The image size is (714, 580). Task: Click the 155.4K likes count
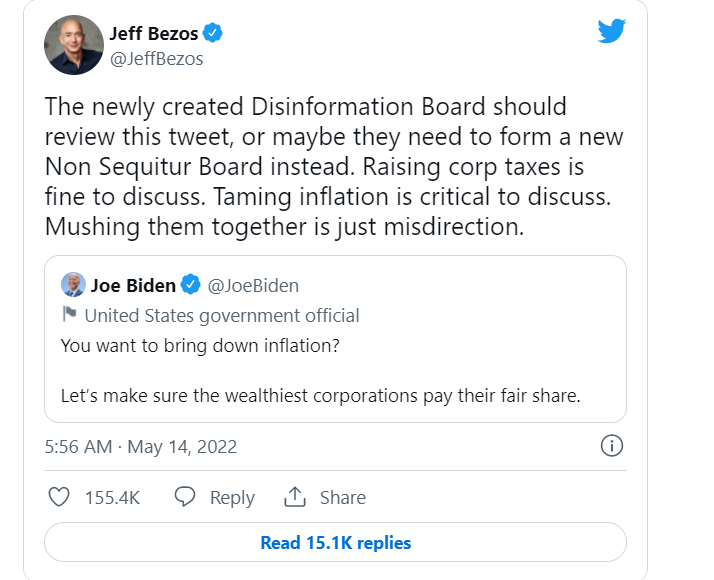[114, 498]
